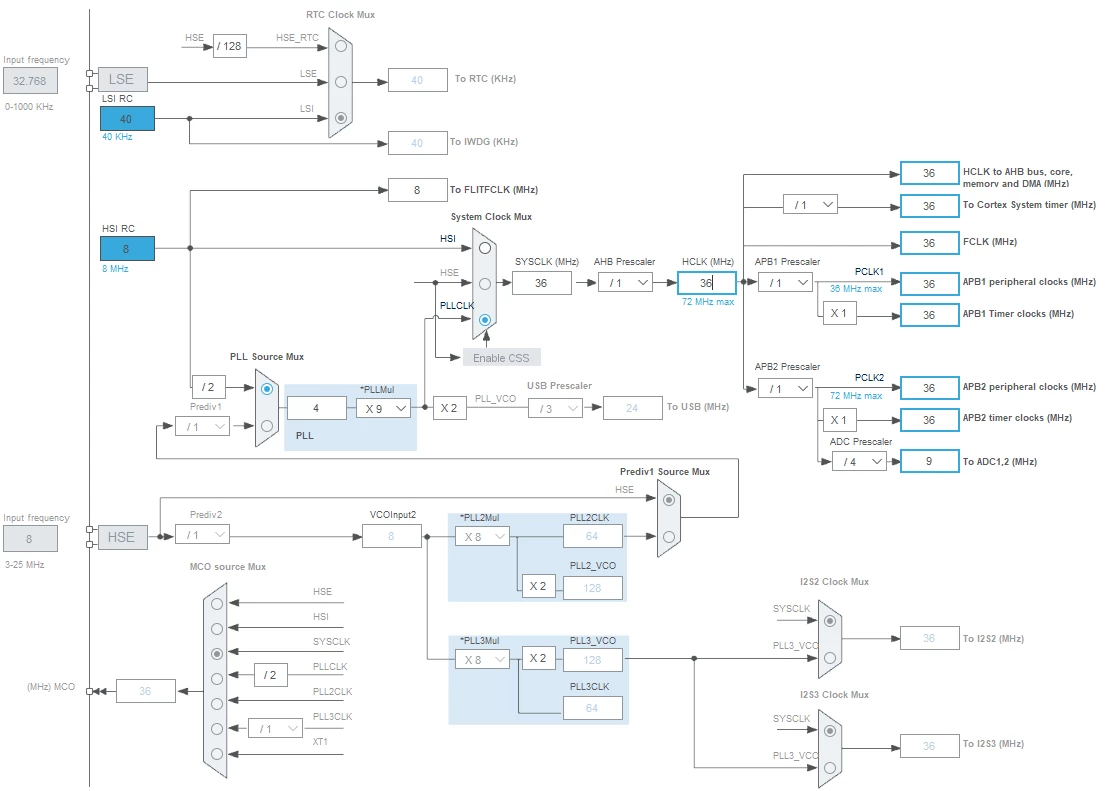Select SYSCLK in I2S2 Clock Mux
This screenshot has width=1114, height=791.
coord(830,621)
